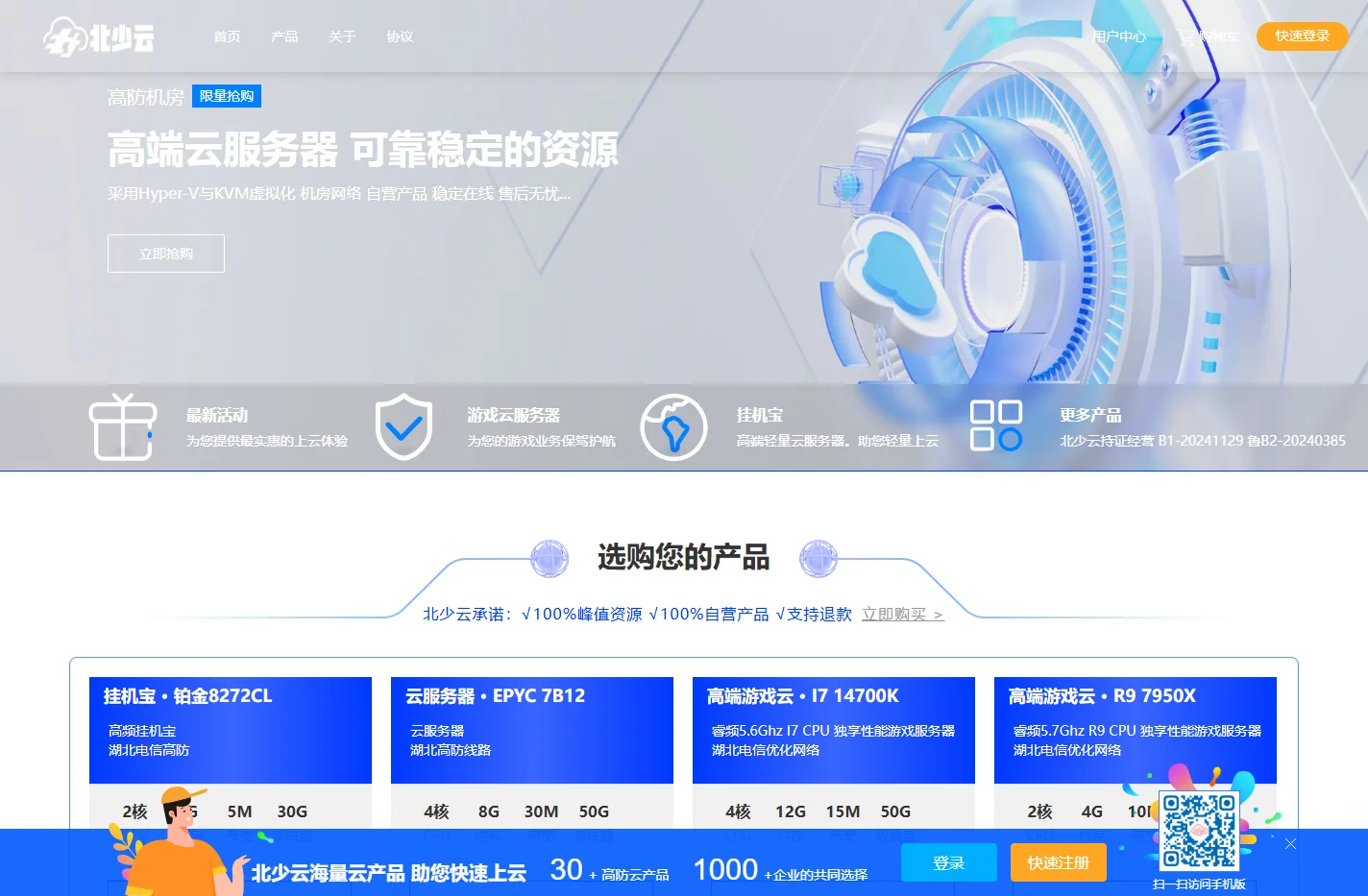
Task: Click 高防机房 label in banner
Action: [146, 97]
